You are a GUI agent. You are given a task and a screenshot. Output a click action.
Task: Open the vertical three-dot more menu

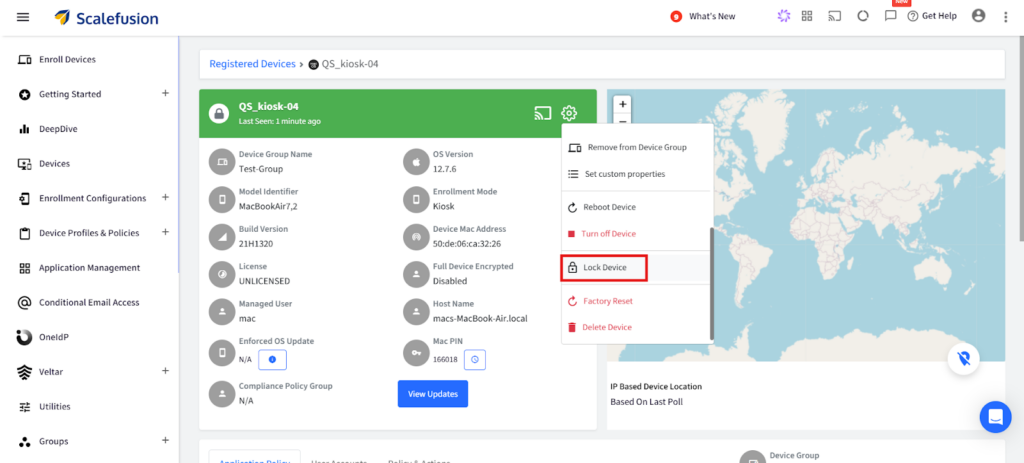click(1006, 17)
